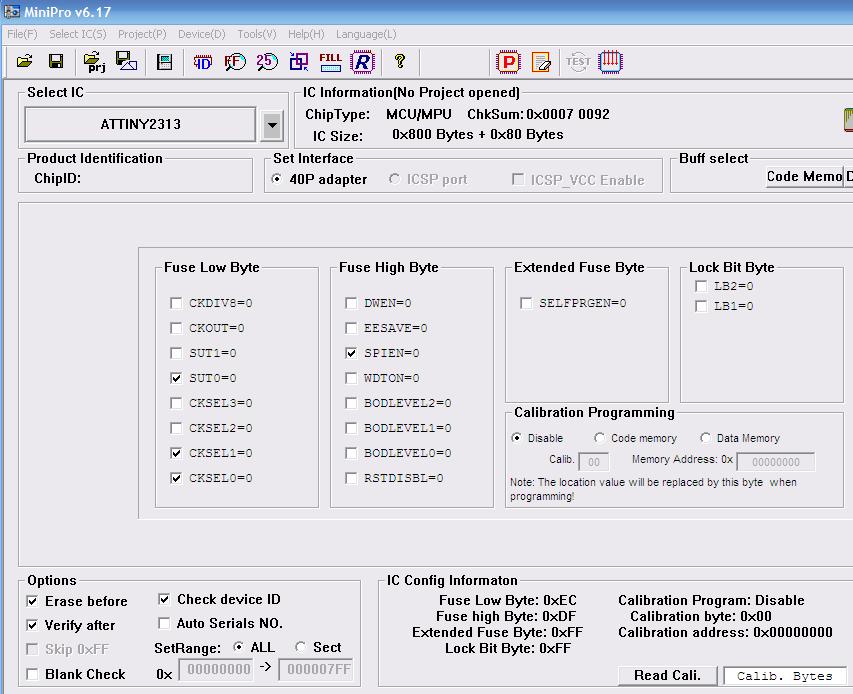The image size is (853, 694).
Task: Open the Language(L) menu
Action: click(366, 34)
